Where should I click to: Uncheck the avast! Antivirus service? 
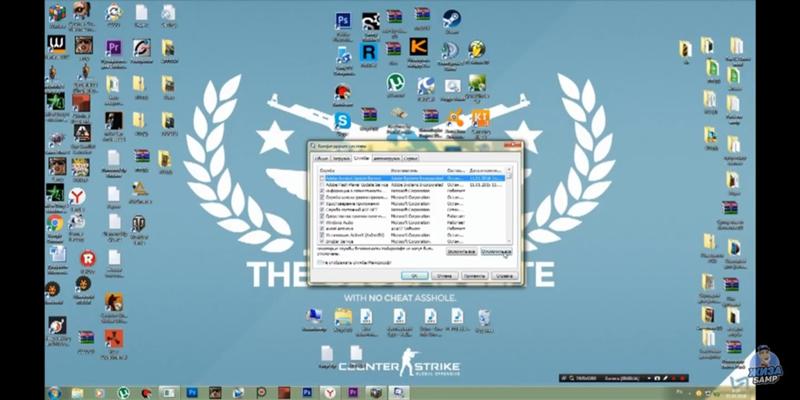(x=321, y=229)
